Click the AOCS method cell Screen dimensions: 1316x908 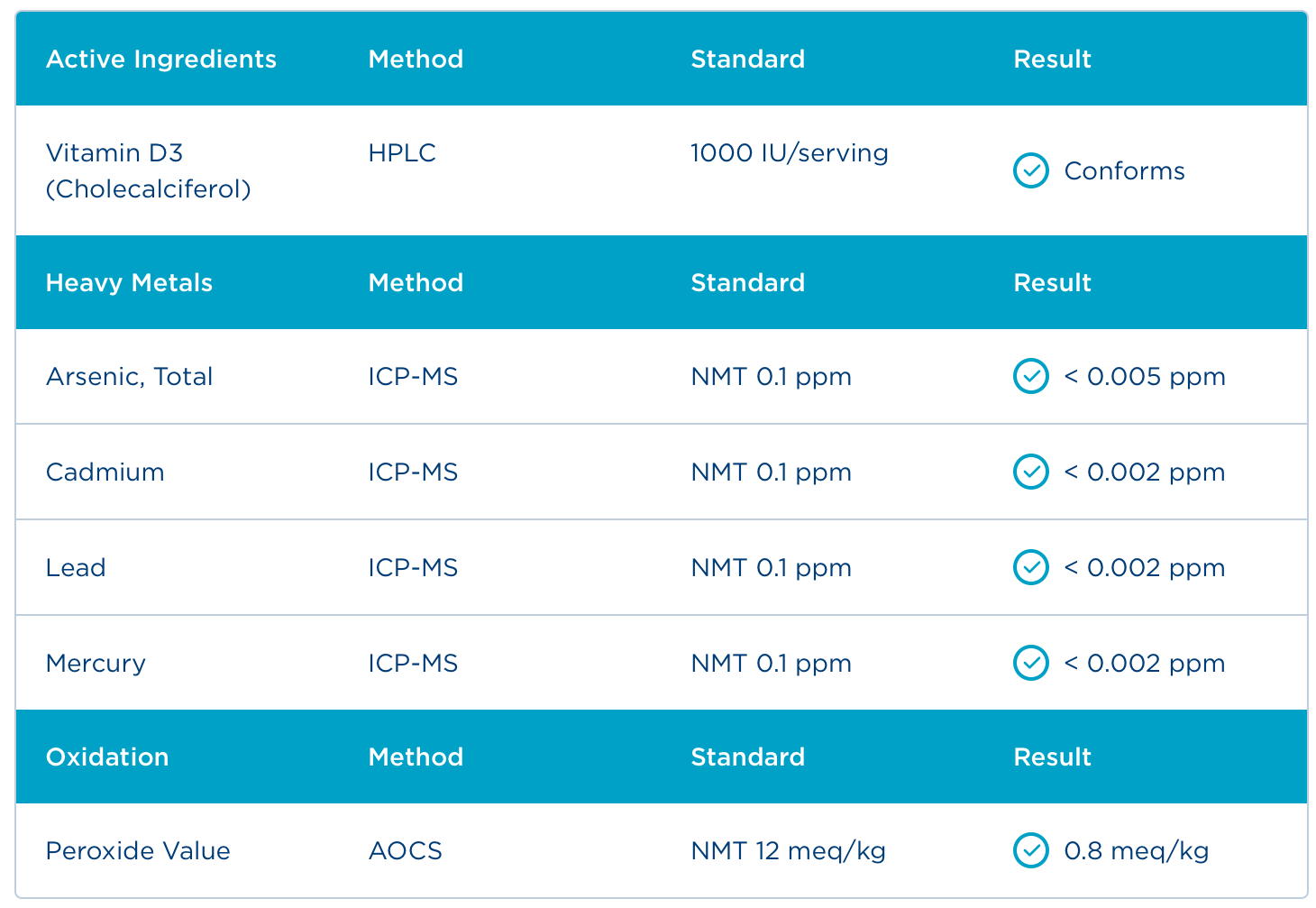pyautogui.click(x=405, y=850)
